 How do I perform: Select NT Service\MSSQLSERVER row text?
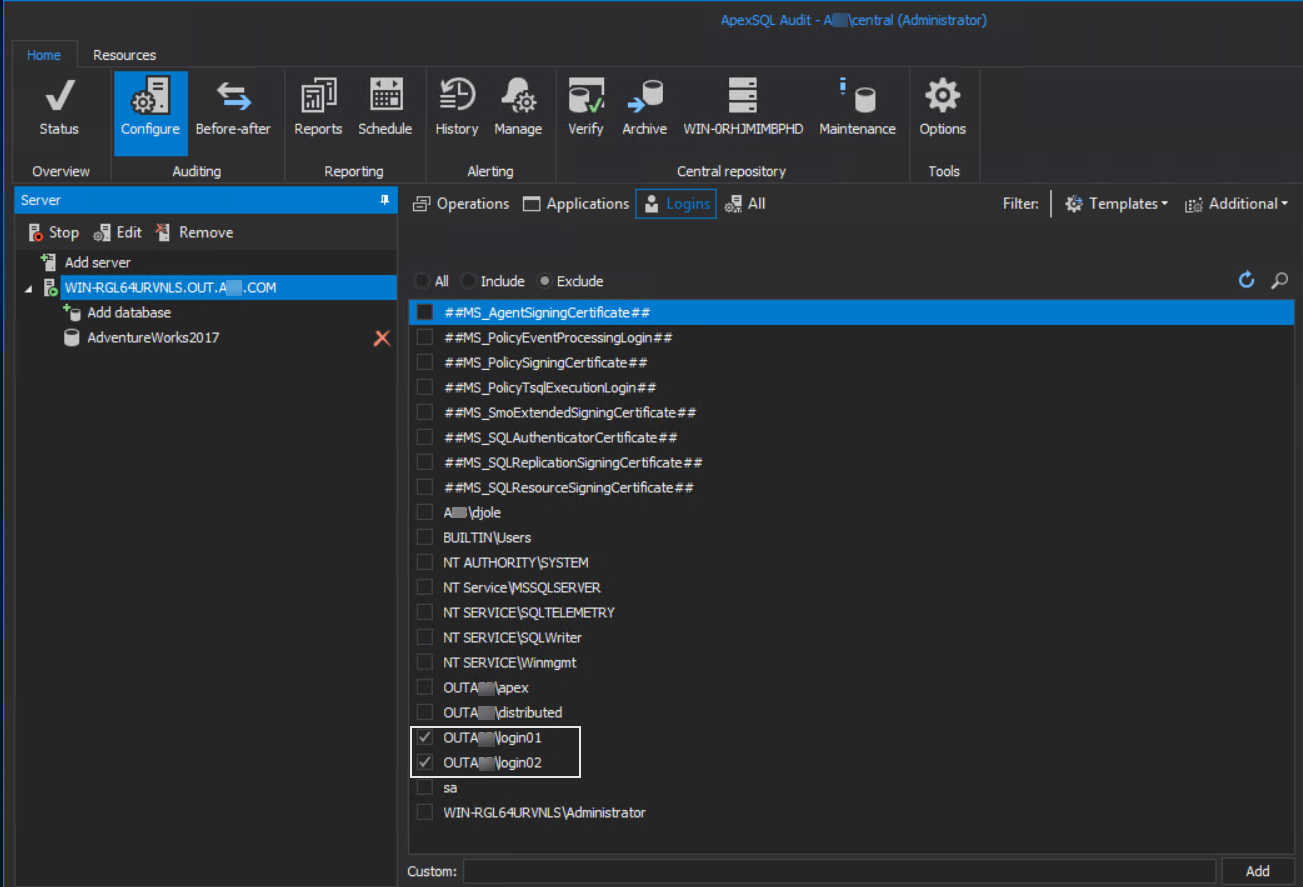tap(522, 587)
